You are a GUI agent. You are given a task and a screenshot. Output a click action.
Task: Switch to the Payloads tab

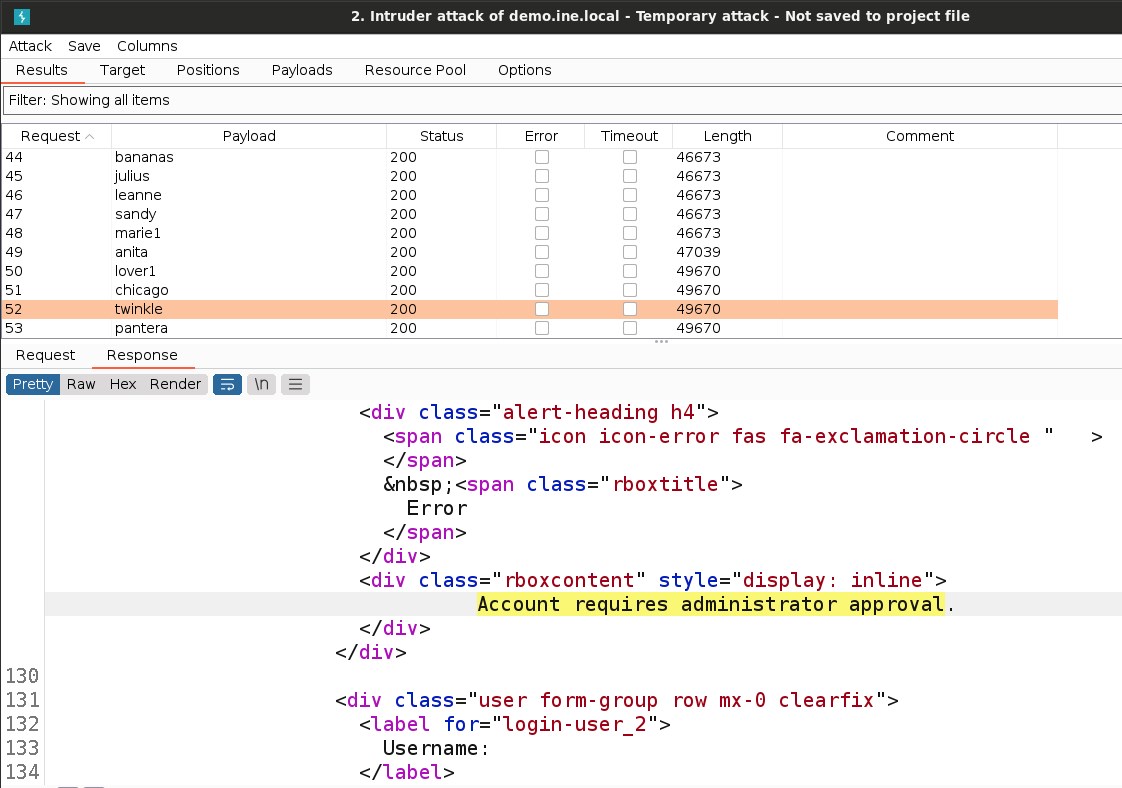pos(302,70)
